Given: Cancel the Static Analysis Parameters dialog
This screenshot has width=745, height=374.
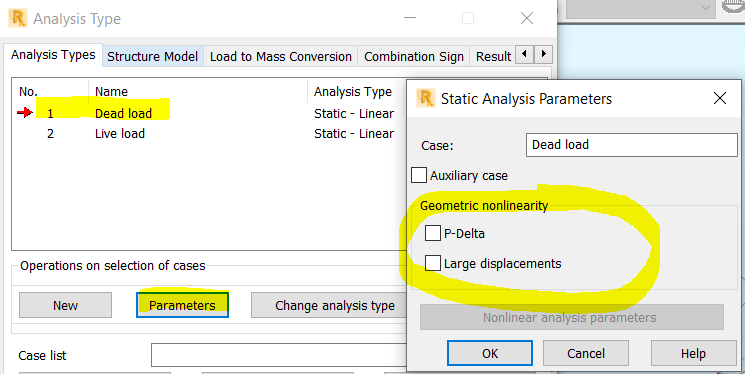Looking at the screenshot, I should coord(586,353).
